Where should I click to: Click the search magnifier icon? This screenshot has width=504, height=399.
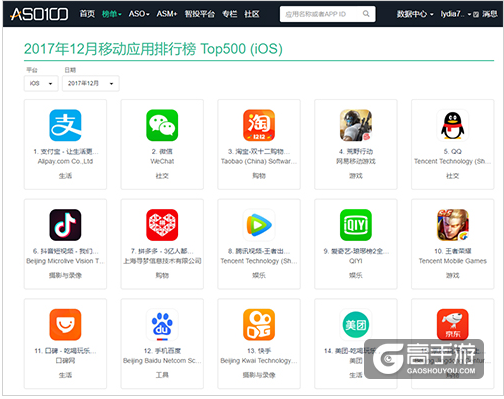pyautogui.click(x=366, y=14)
